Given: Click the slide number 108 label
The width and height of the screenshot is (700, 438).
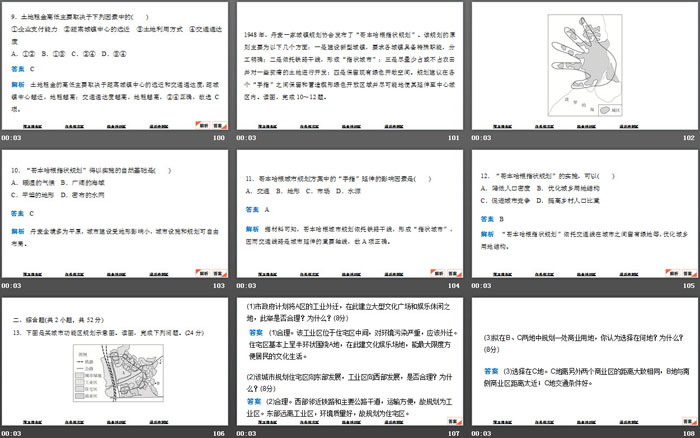Looking at the screenshot, I should click(689, 433).
